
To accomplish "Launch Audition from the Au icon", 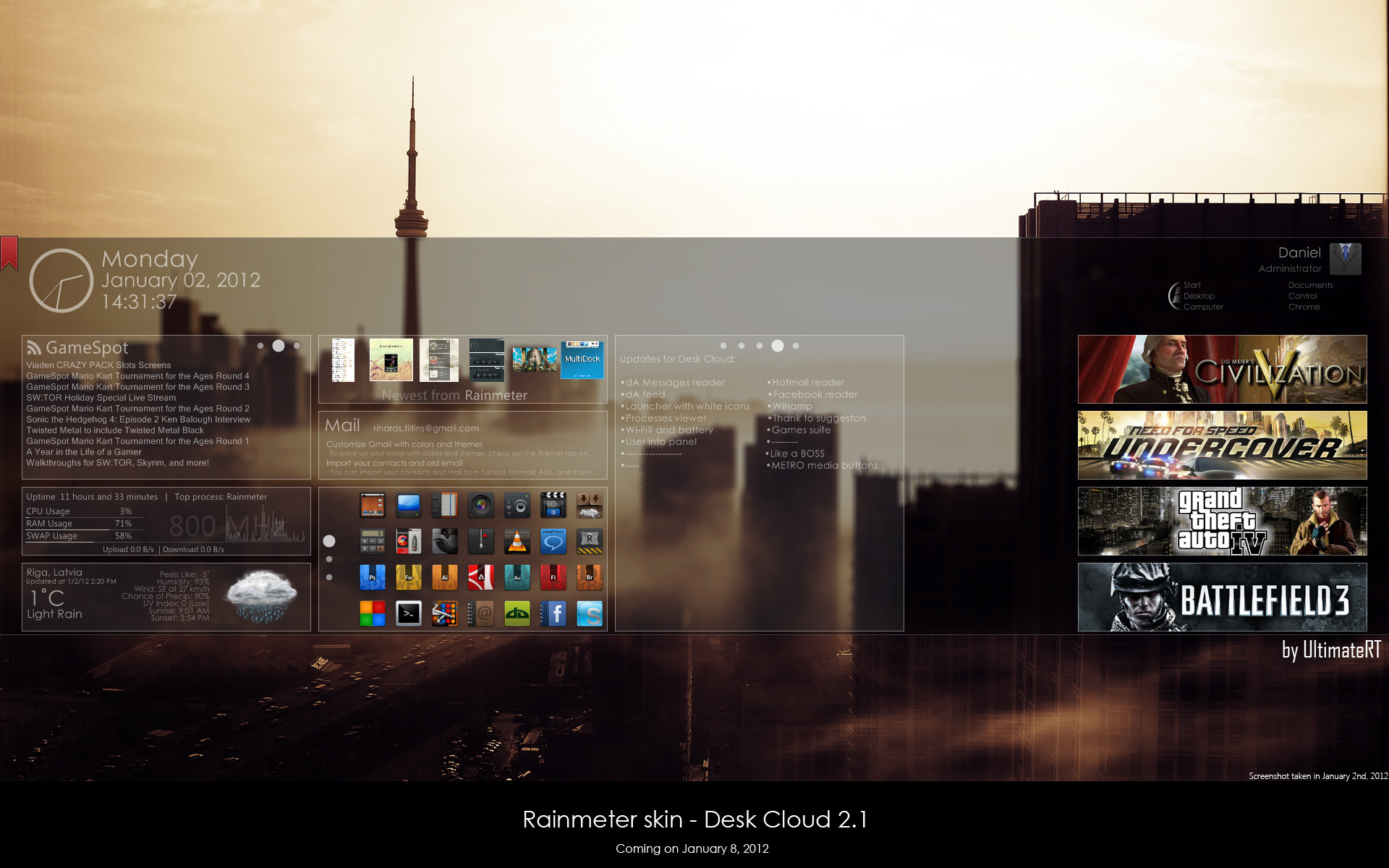I will click(517, 577).
